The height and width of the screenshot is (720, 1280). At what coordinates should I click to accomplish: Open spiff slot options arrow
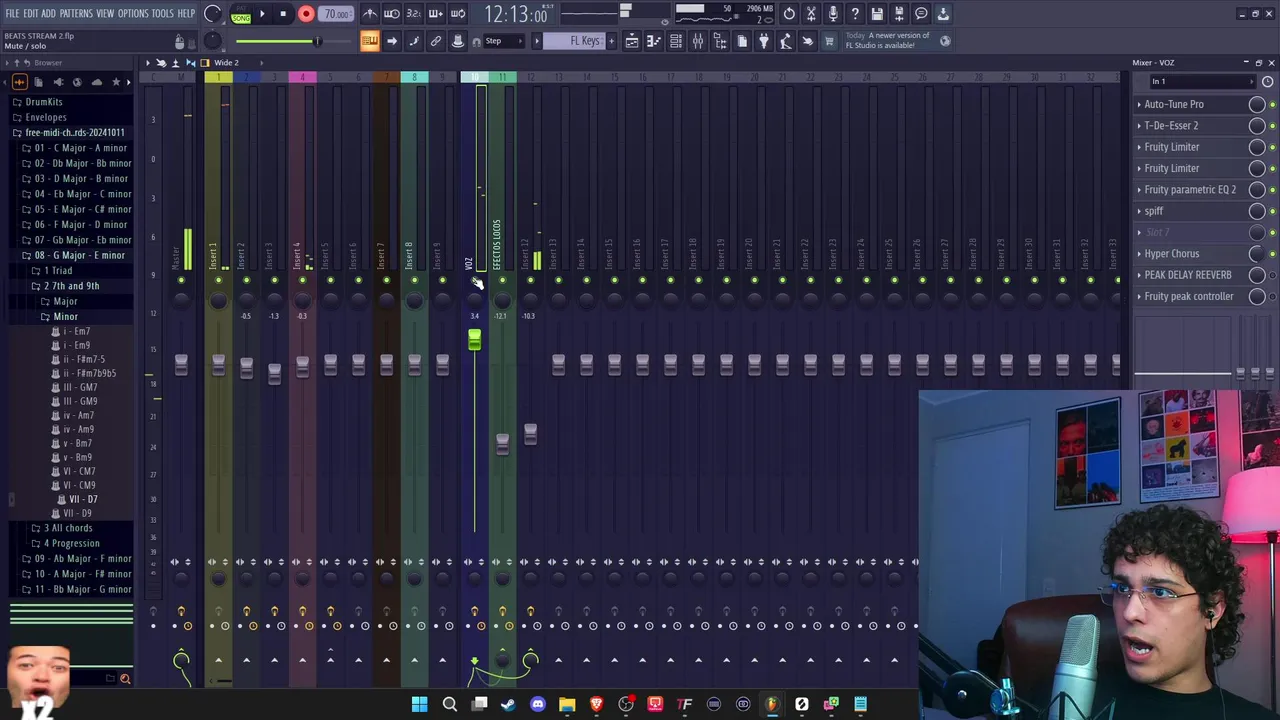[1139, 211]
